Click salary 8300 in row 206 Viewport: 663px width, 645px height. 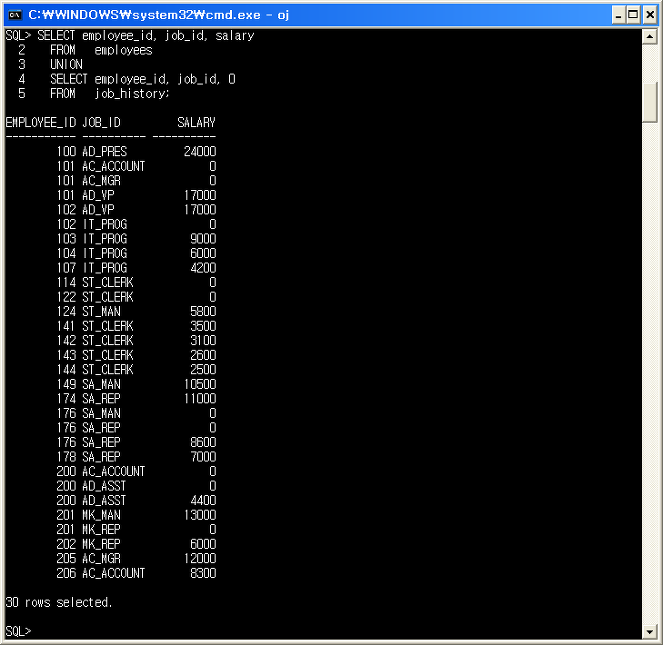(x=203, y=574)
